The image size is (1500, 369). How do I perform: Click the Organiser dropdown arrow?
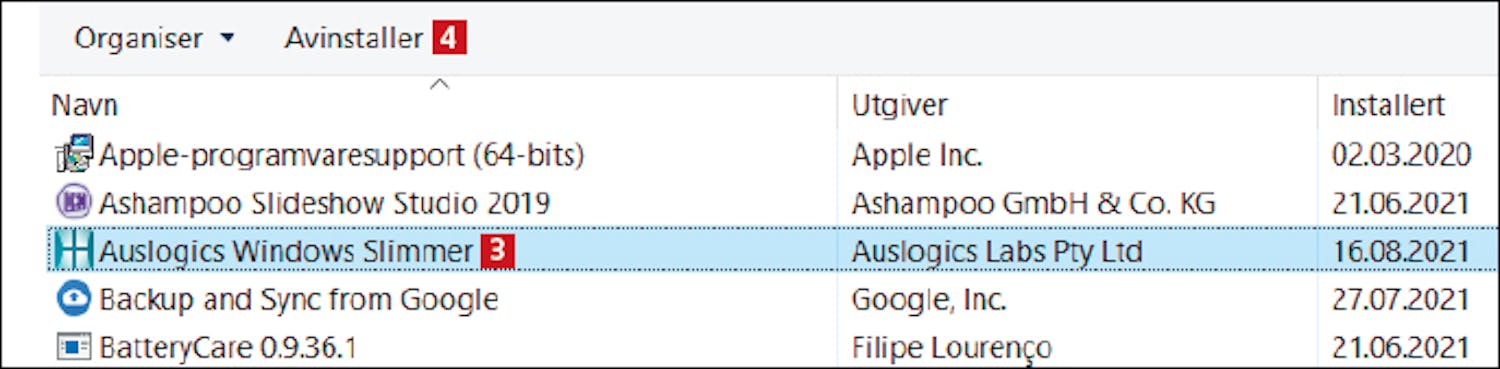point(227,39)
